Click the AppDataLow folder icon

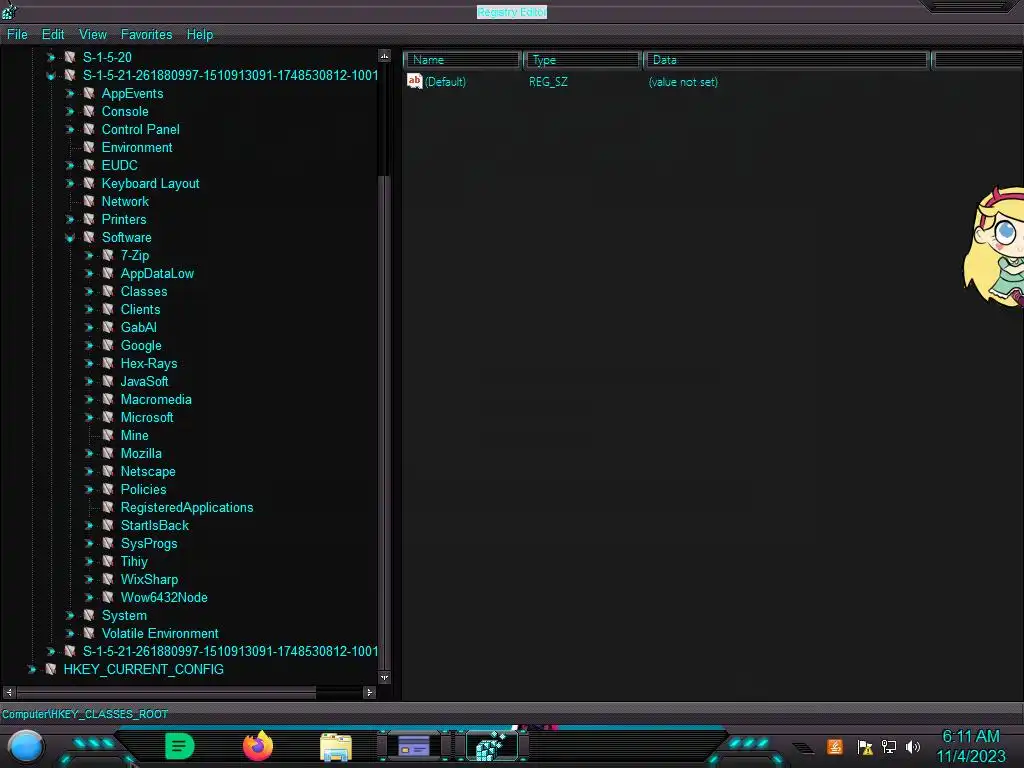tap(108, 274)
